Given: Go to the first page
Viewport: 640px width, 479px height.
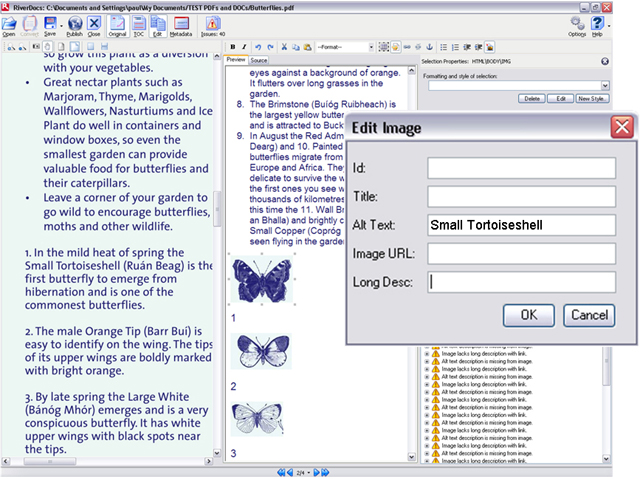Looking at the screenshot, I should pyautogui.click(x=281, y=472).
